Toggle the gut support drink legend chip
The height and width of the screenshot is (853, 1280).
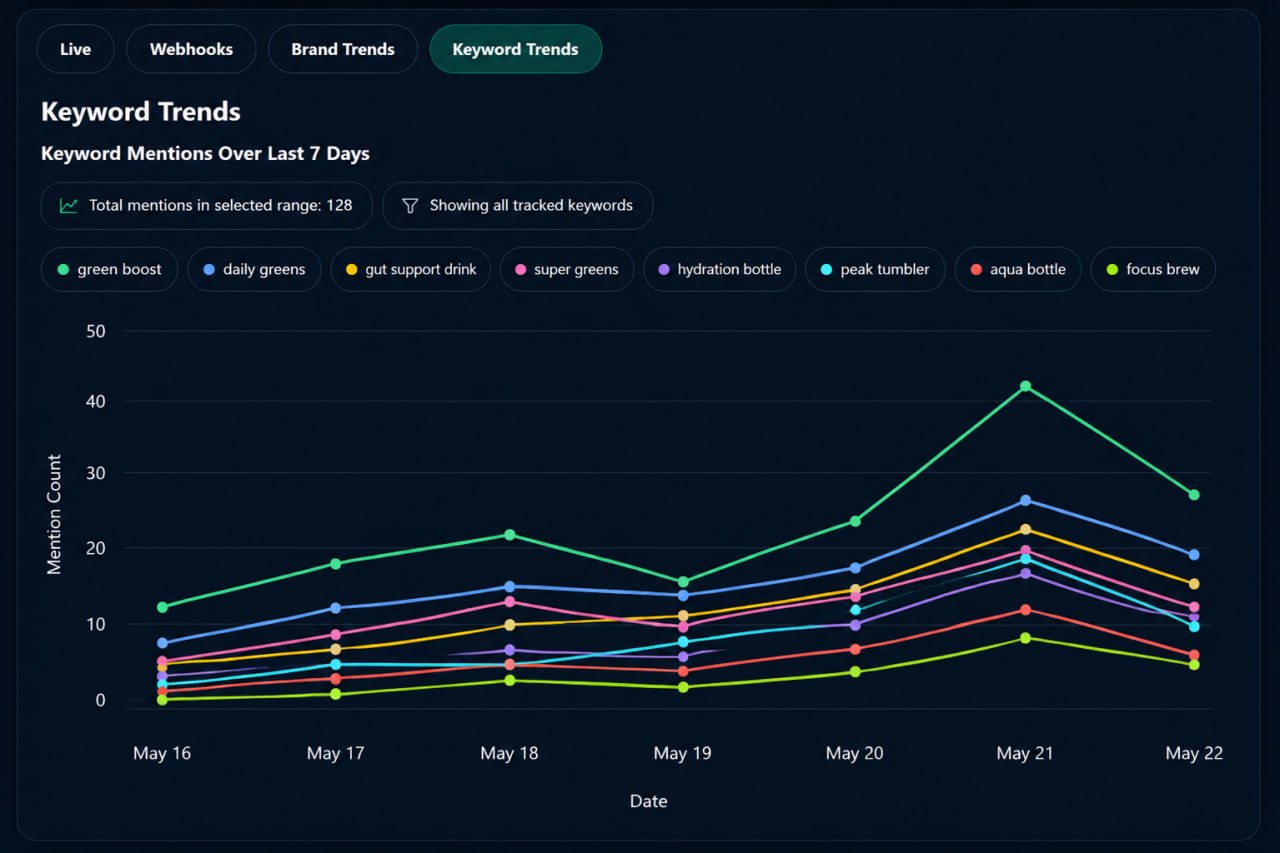click(x=410, y=269)
